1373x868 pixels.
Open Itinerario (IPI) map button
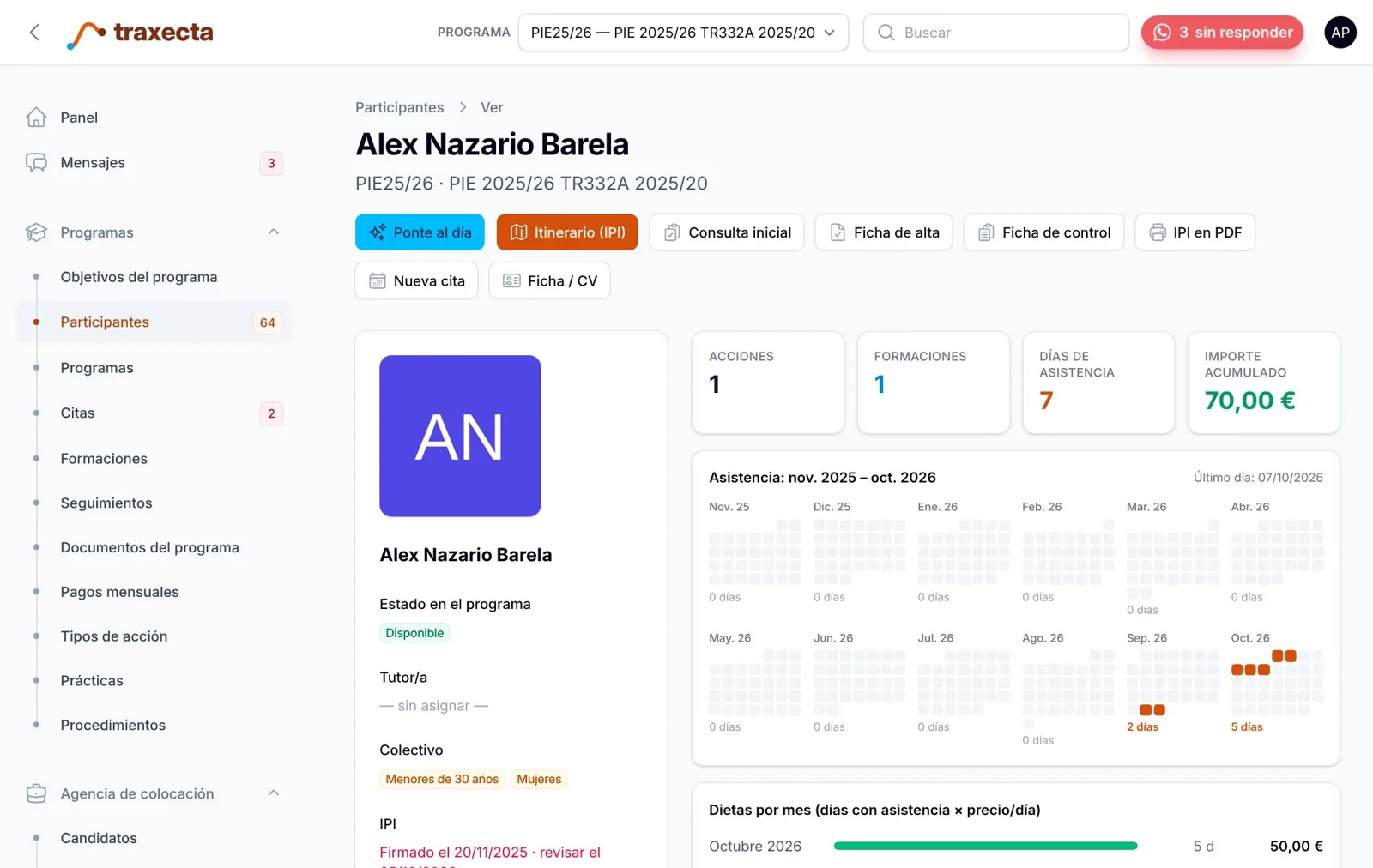(567, 232)
